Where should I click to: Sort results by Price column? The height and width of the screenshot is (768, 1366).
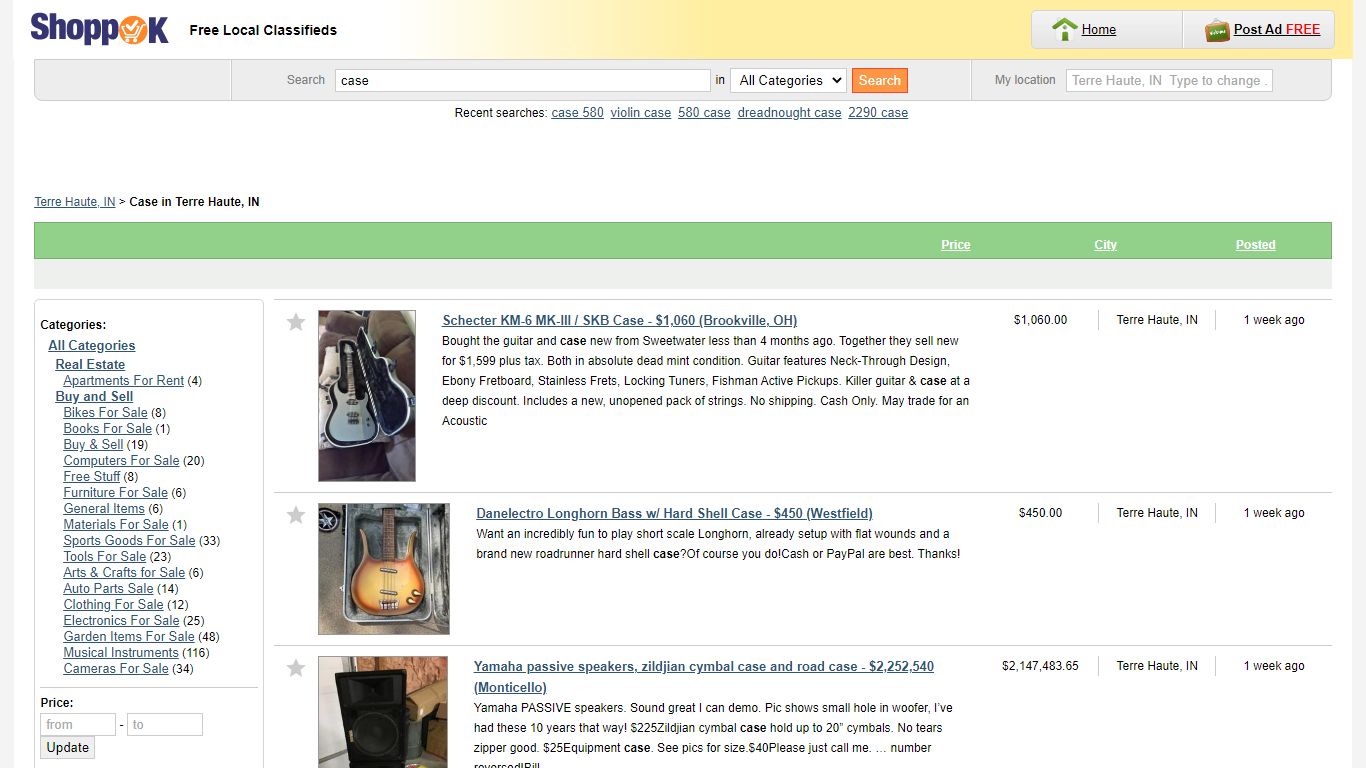pos(955,245)
